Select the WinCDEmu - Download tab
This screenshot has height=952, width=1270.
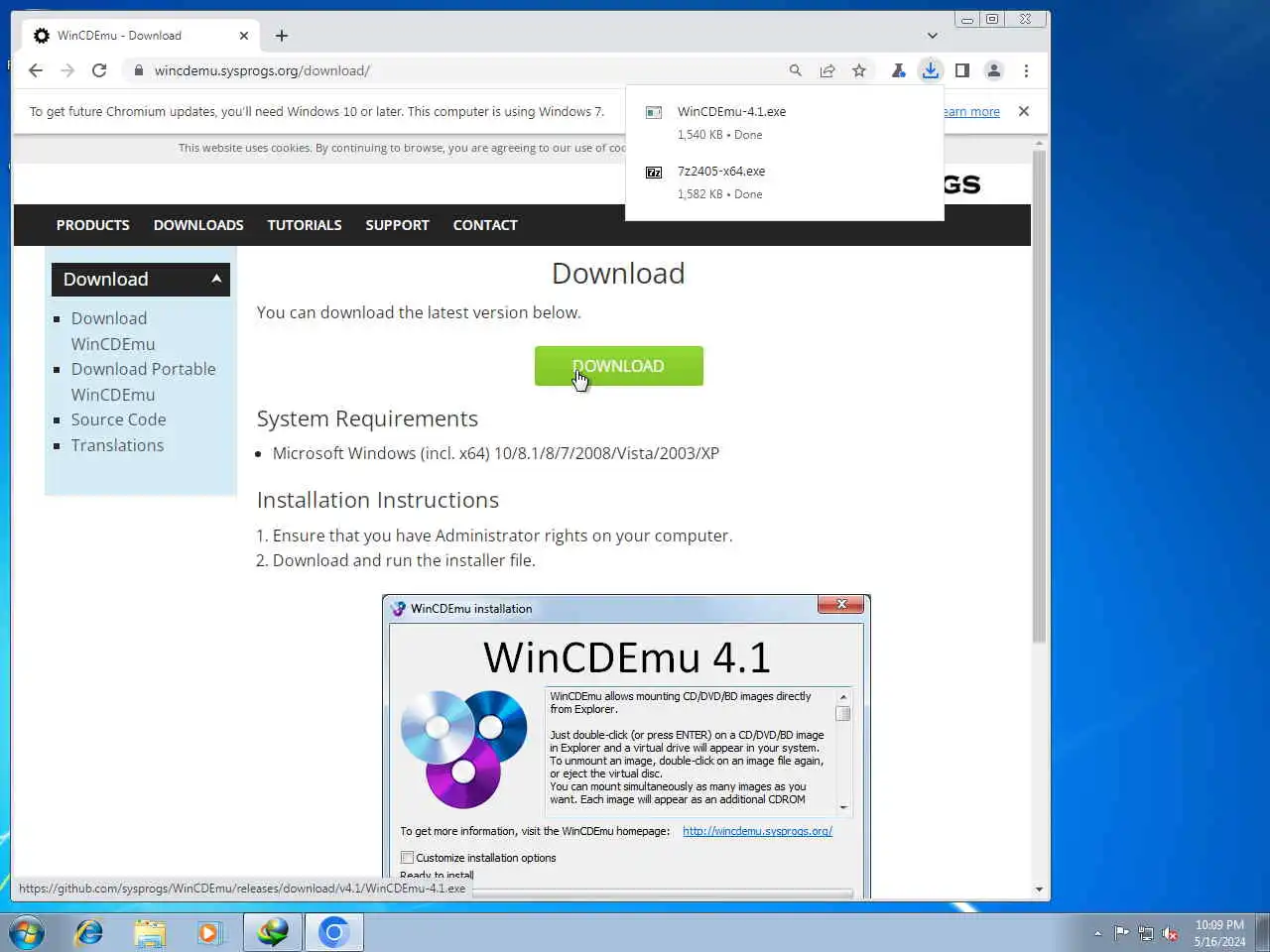click(x=141, y=36)
